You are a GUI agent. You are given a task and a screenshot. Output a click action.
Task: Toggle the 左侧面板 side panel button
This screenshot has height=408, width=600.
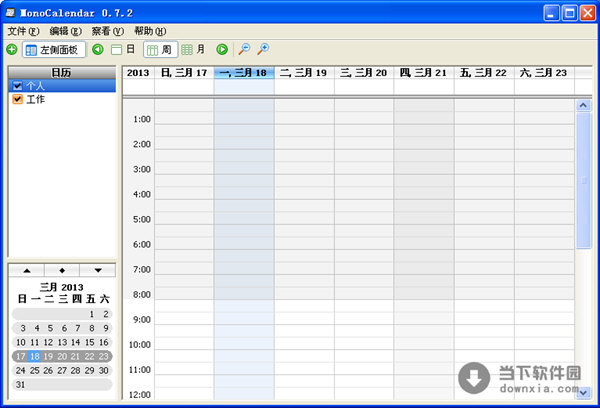pyautogui.click(x=53, y=49)
